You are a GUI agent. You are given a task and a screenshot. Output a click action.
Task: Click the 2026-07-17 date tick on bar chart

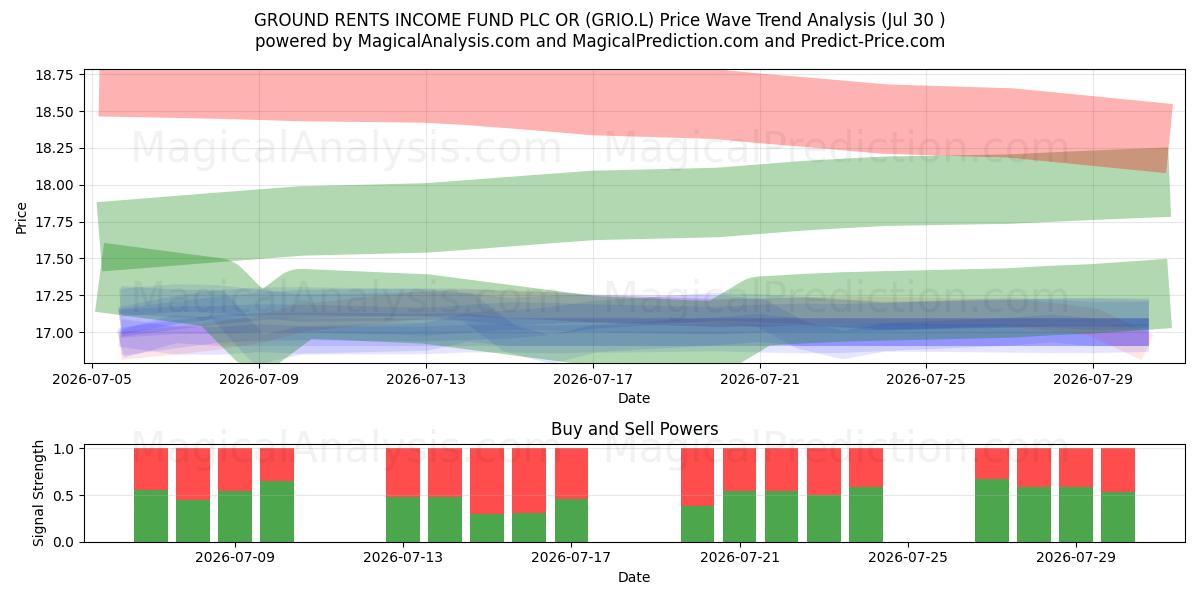click(571, 558)
